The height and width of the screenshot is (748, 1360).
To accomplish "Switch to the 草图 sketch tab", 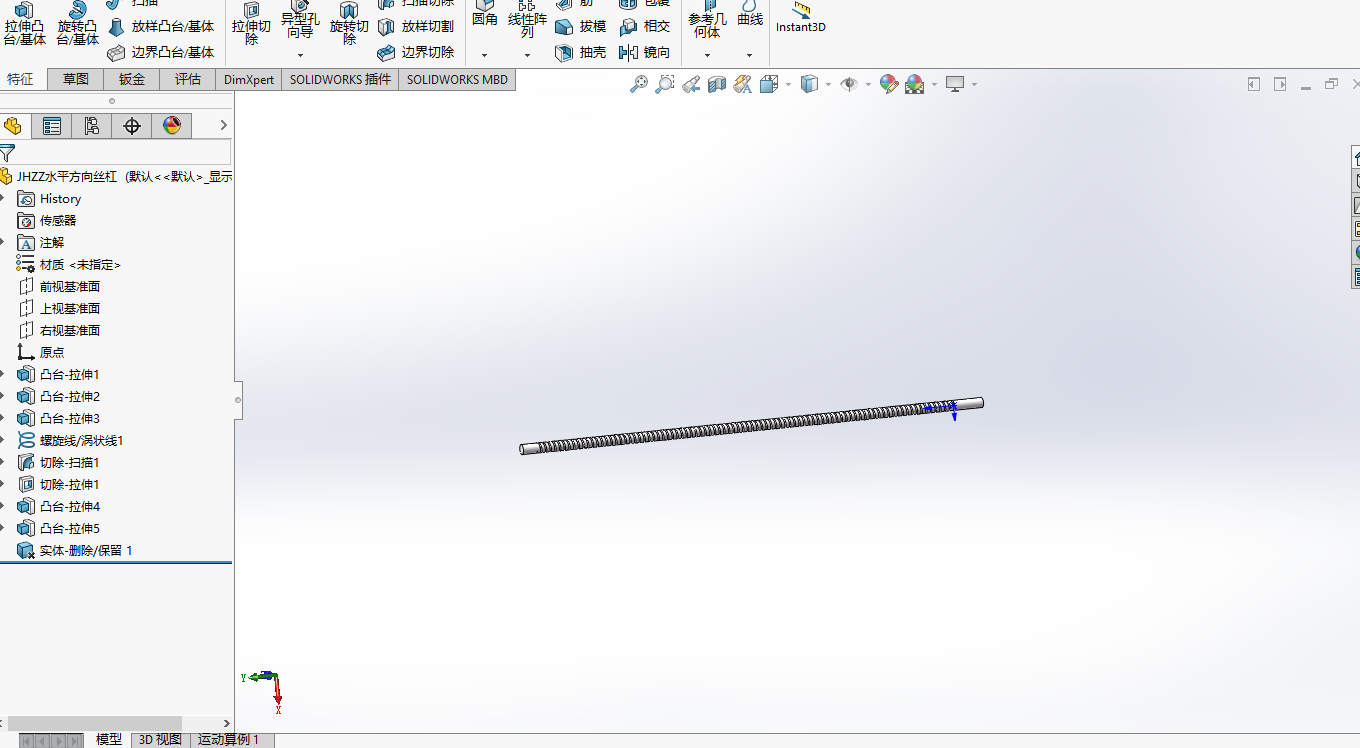I will [x=76, y=79].
